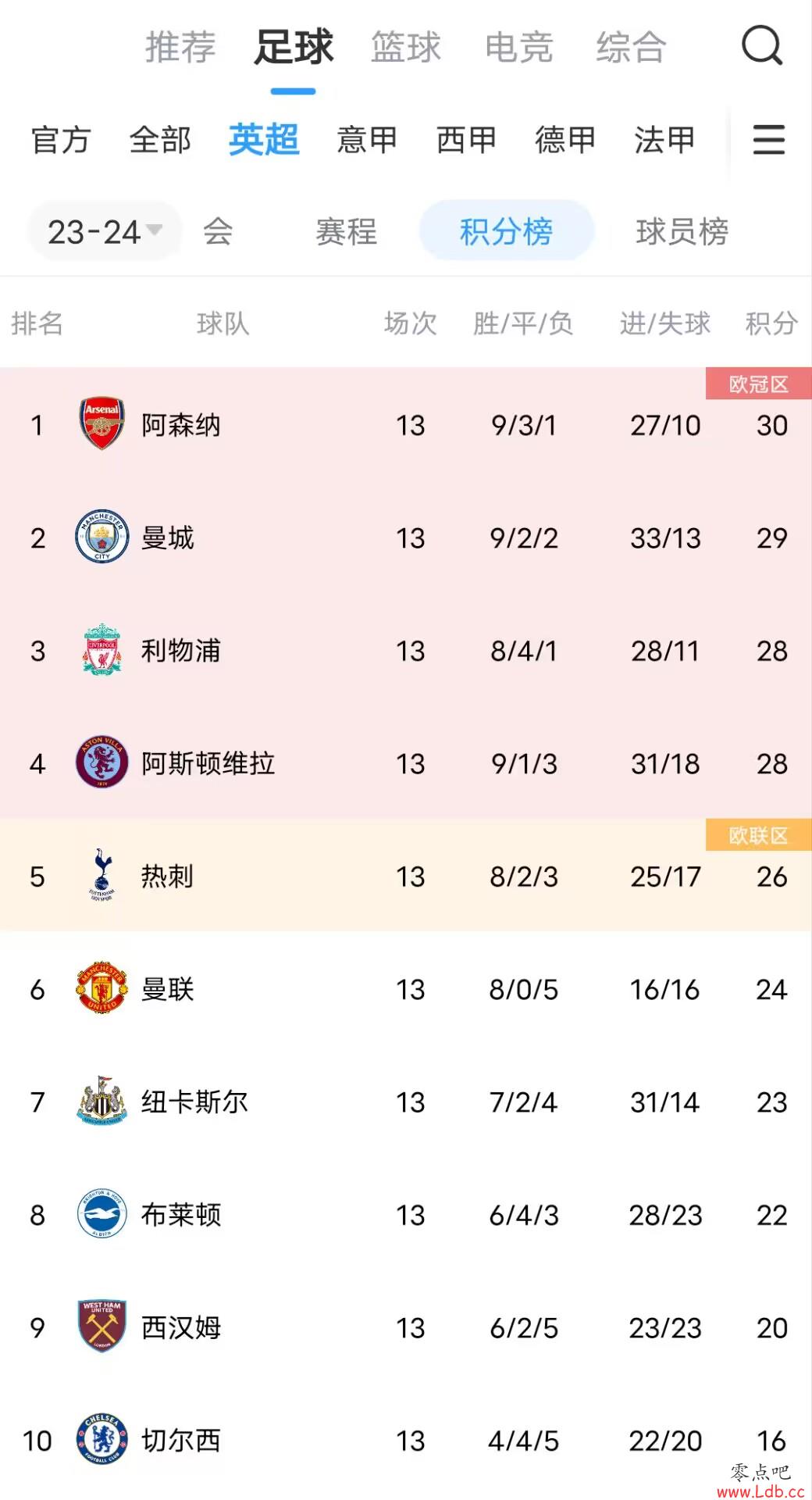Open search with the magnifier icon
This screenshot has height=1500, width=812.
[x=762, y=46]
